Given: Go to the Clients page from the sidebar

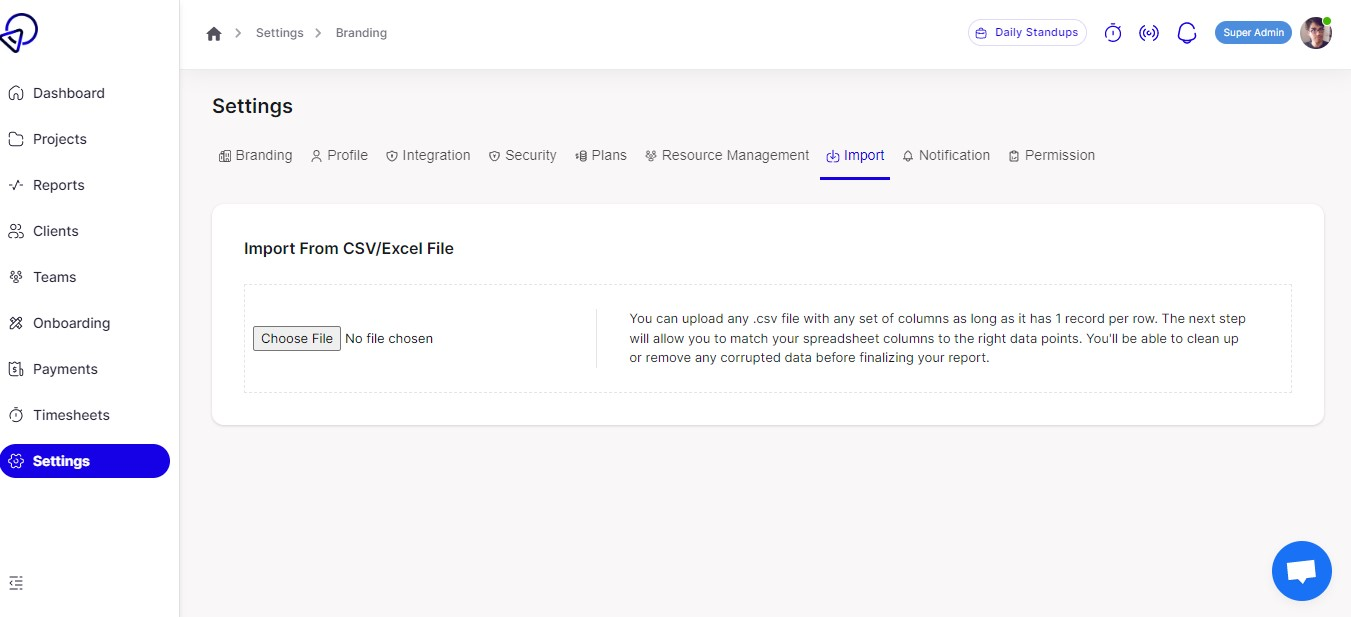Looking at the screenshot, I should (x=55, y=231).
